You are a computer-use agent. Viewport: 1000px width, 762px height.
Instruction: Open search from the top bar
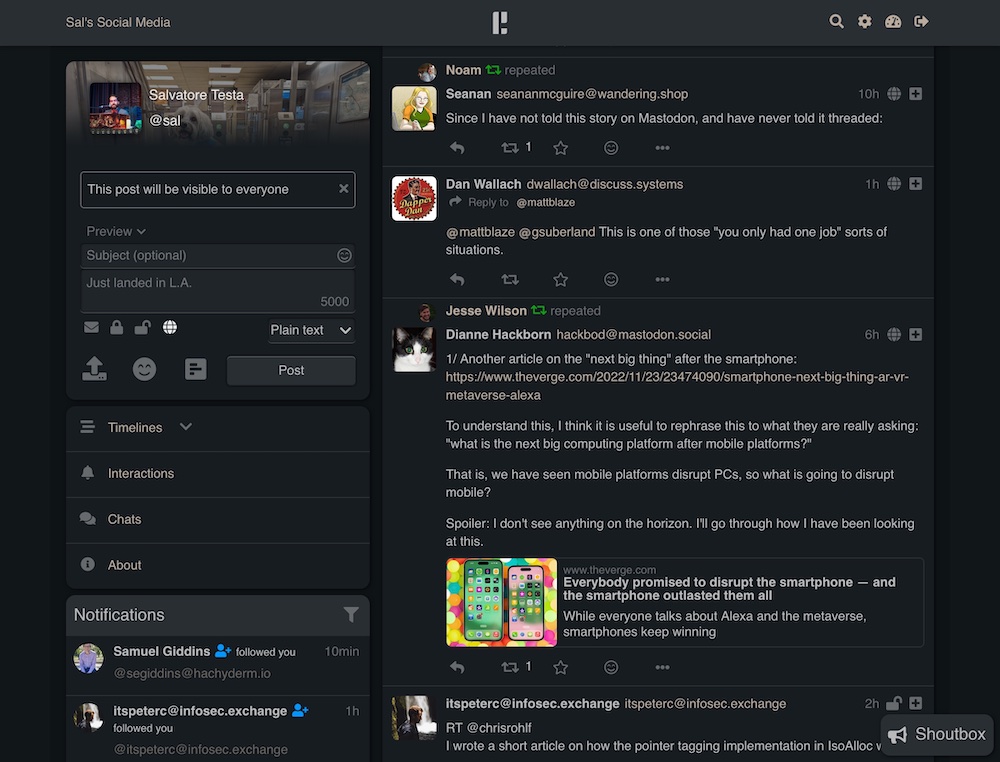[x=836, y=21]
